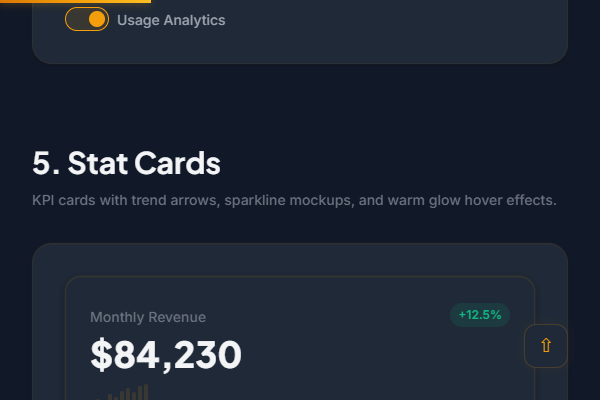This screenshot has height=400, width=600.
Task: Click the green +12.5% trend badge
Action: click(480, 315)
